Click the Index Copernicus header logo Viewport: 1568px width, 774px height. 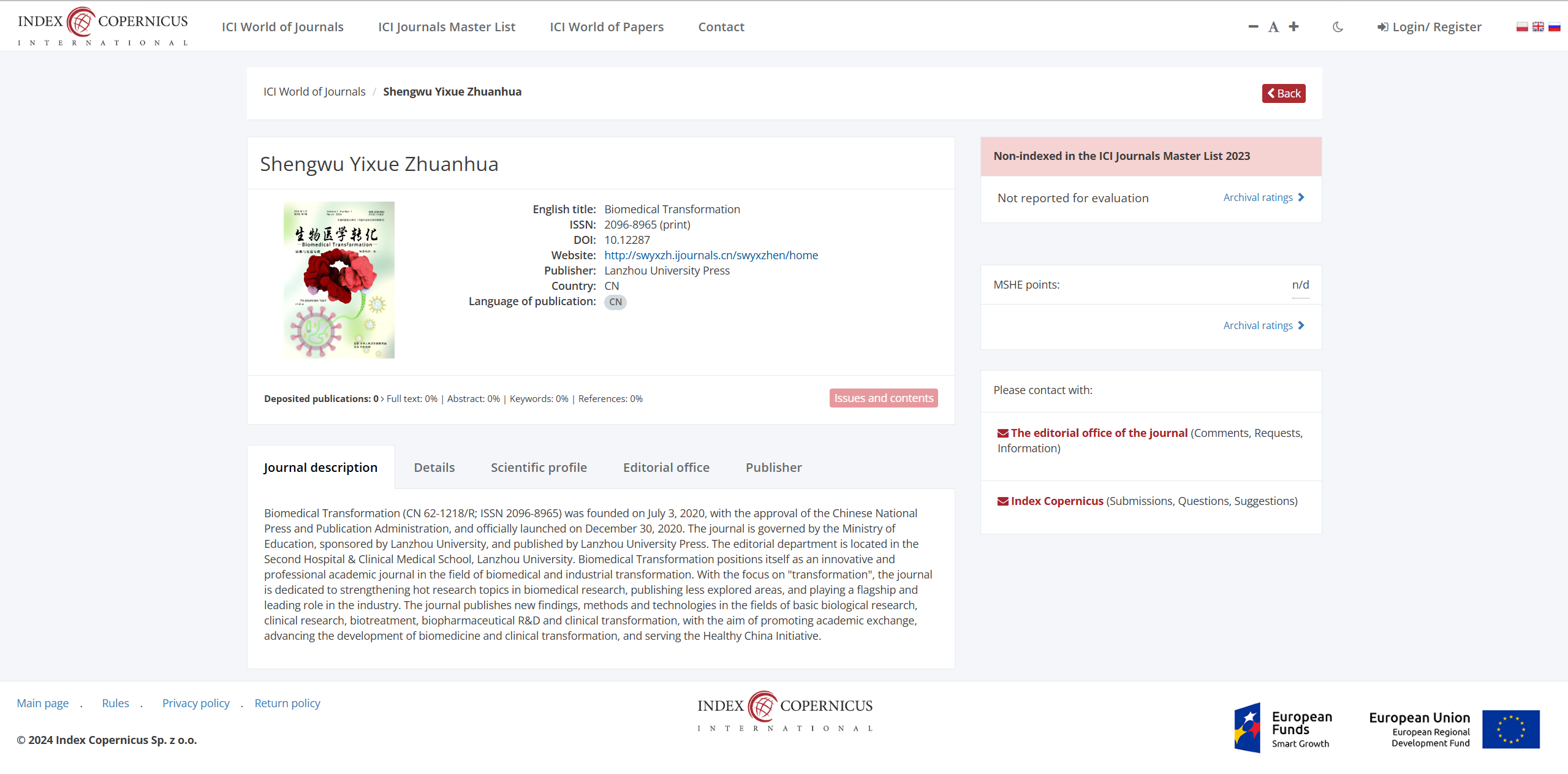tap(103, 26)
